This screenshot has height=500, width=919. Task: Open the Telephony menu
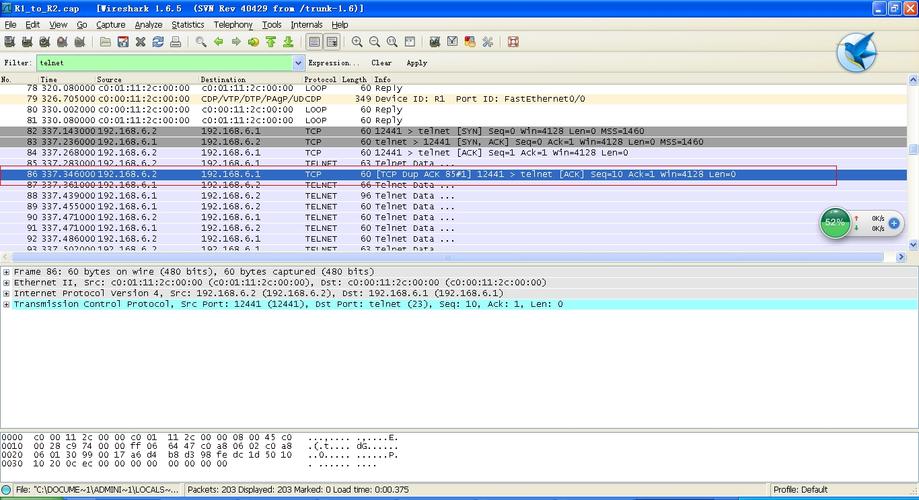pos(233,25)
